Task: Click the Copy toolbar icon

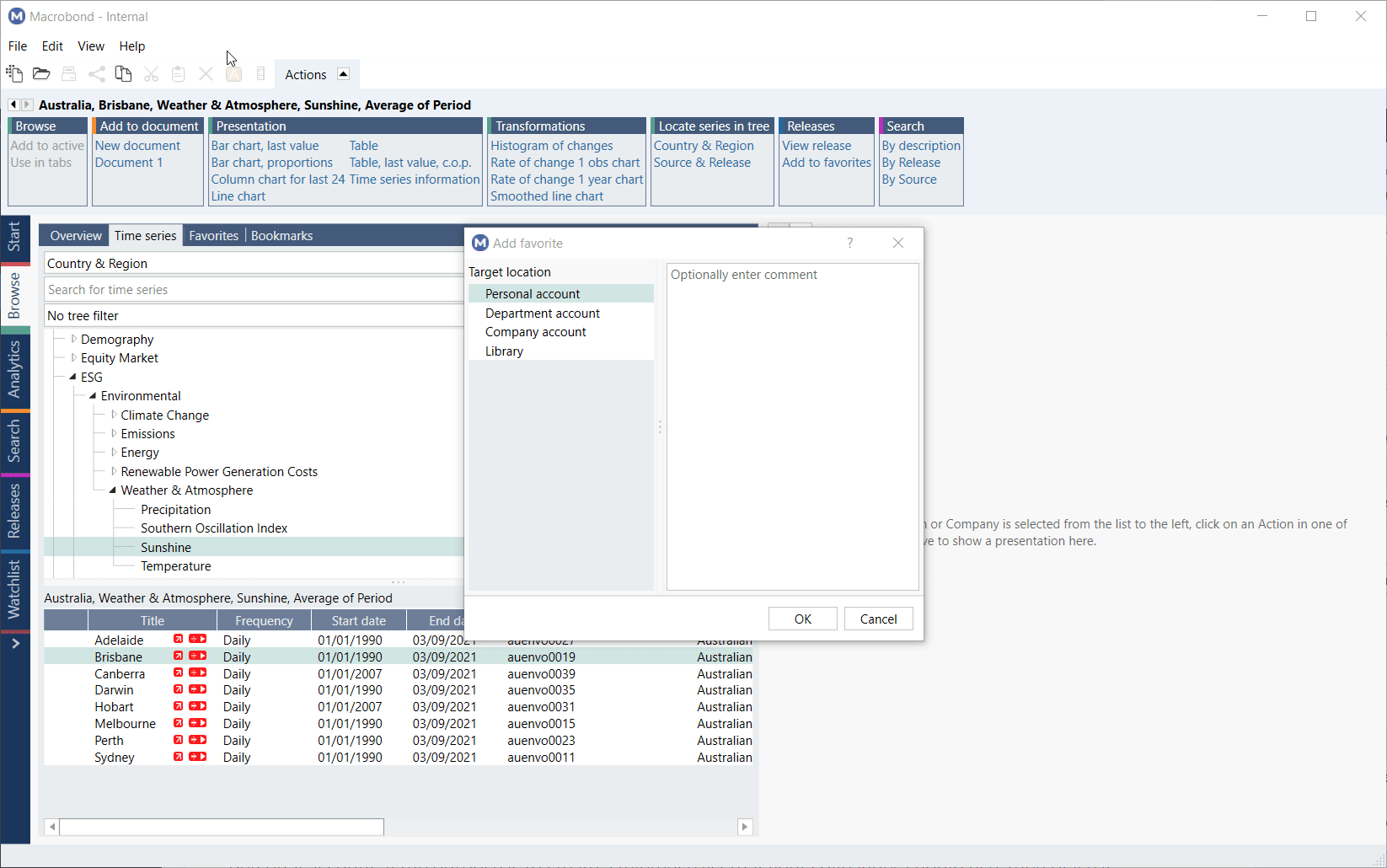Action: (123, 74)
